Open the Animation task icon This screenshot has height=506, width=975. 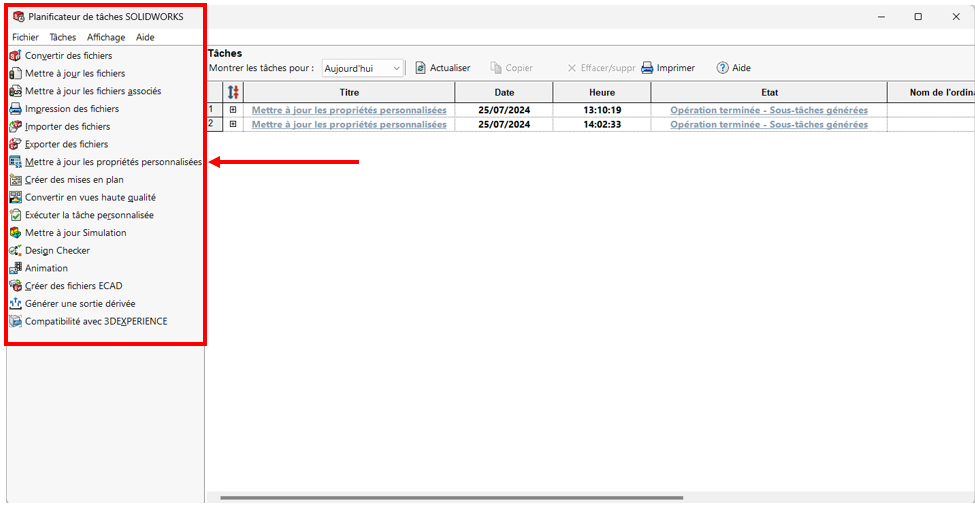pyautogui.click(x=15, y=268)
